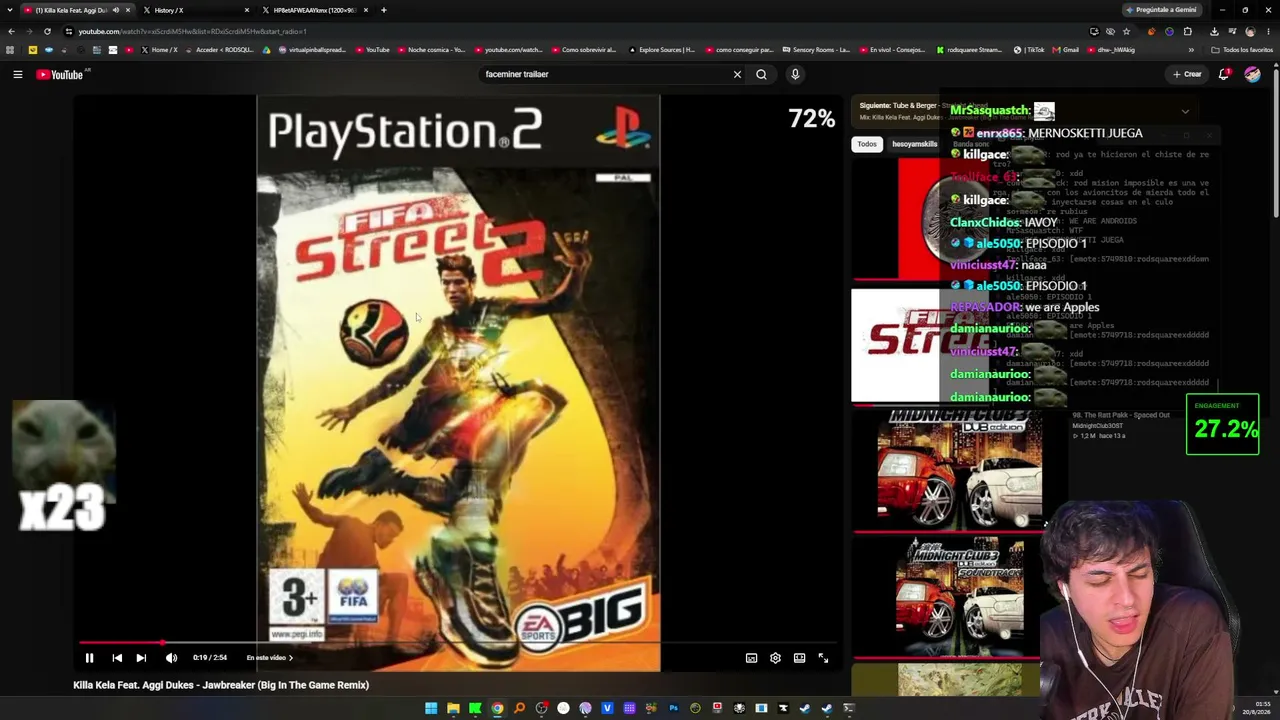Image resolution: width=1280 pixels, height=720 pixels.
Task: Mute the video player volume
Action: (x=171, y=658)
